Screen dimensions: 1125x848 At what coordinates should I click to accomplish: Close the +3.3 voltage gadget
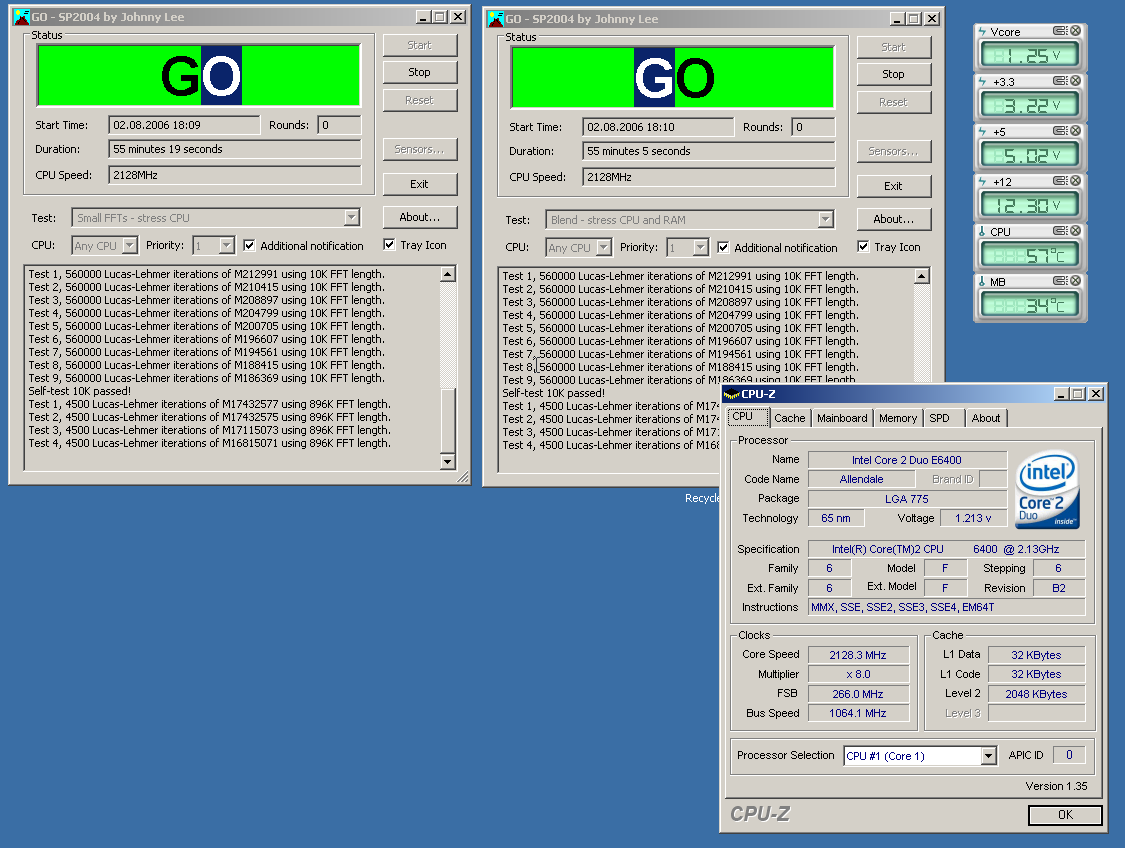coord(1075,81)
